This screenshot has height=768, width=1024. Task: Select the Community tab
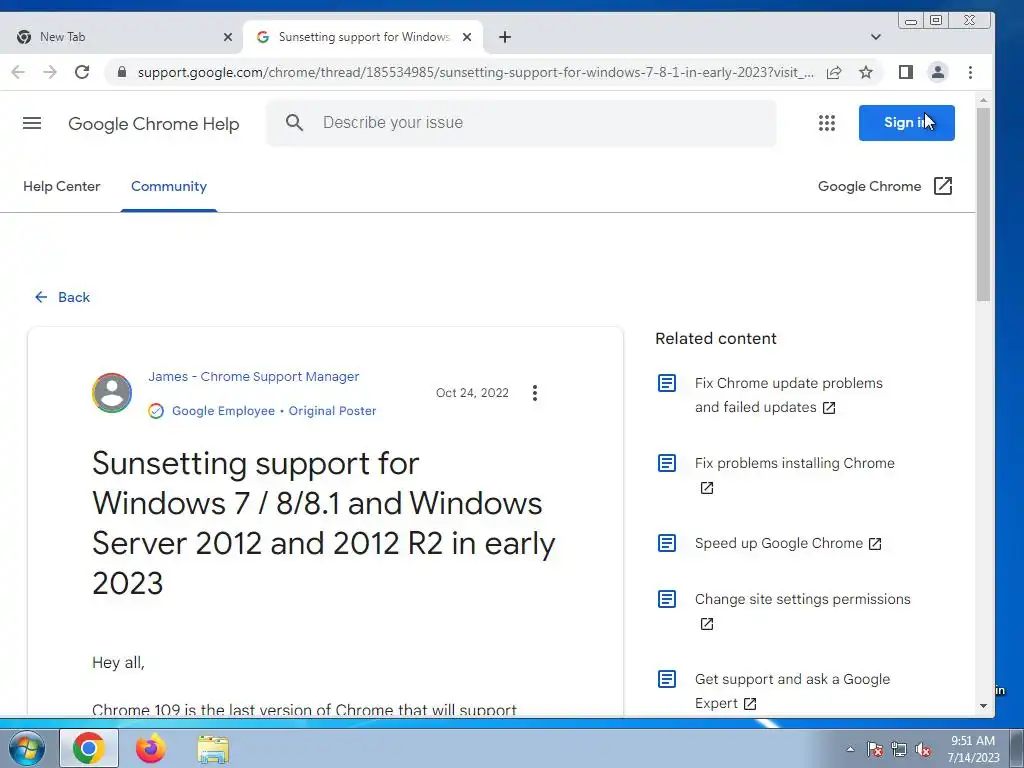coord(168,186)
